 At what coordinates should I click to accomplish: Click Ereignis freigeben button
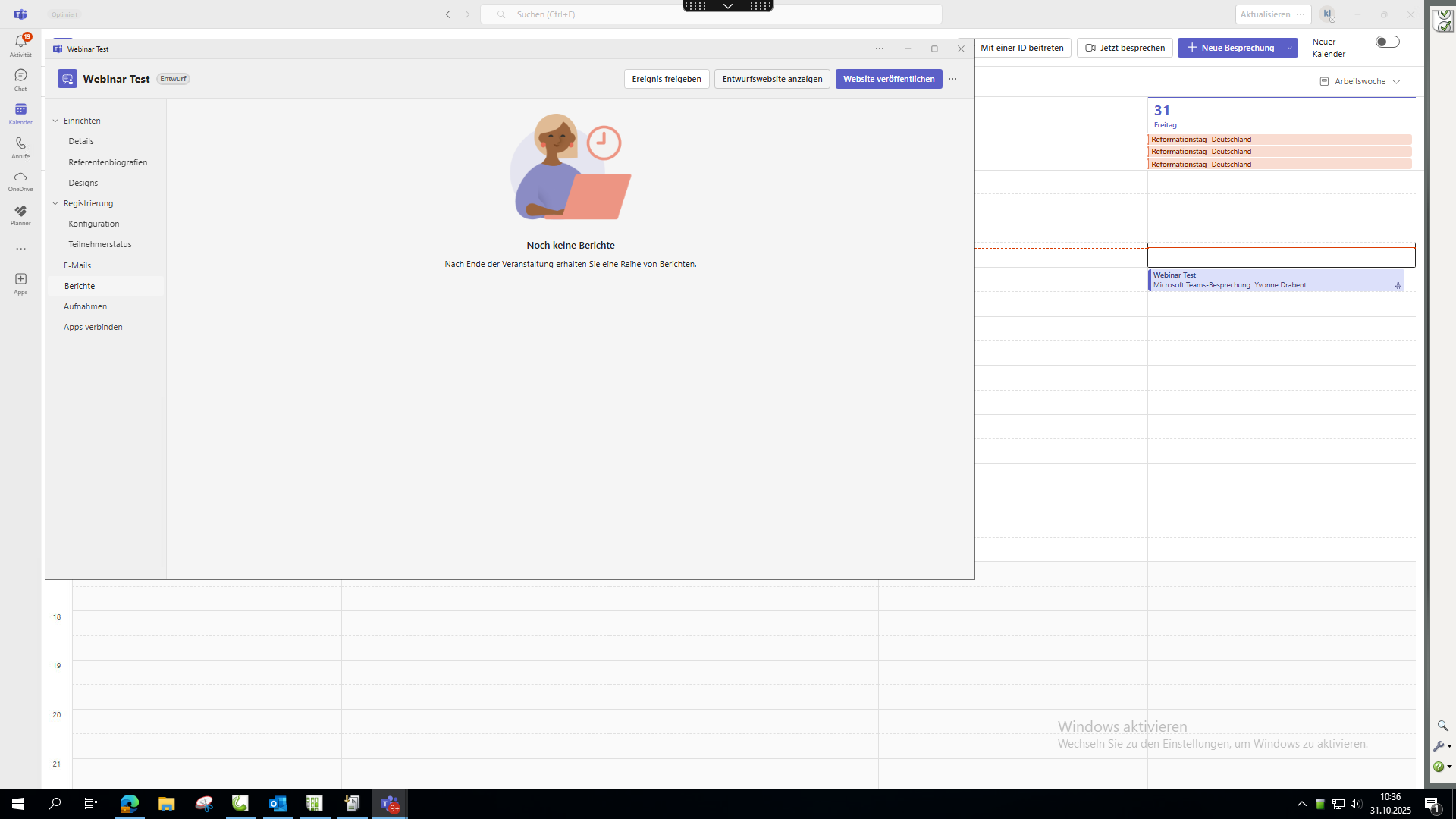pyautogui.click(x=666, y=79)
